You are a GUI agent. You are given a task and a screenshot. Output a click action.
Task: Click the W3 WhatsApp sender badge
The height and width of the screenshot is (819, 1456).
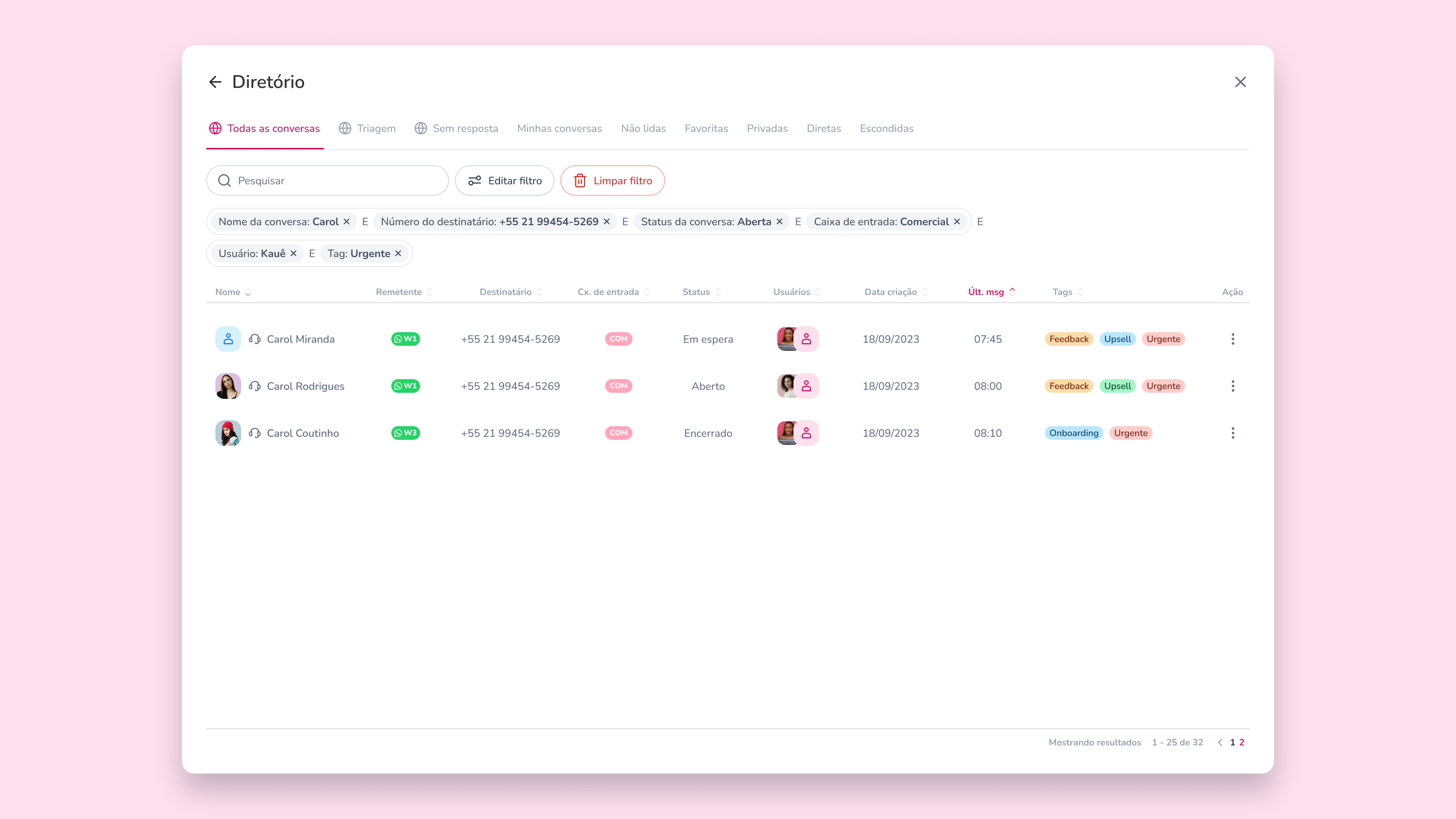405,433
